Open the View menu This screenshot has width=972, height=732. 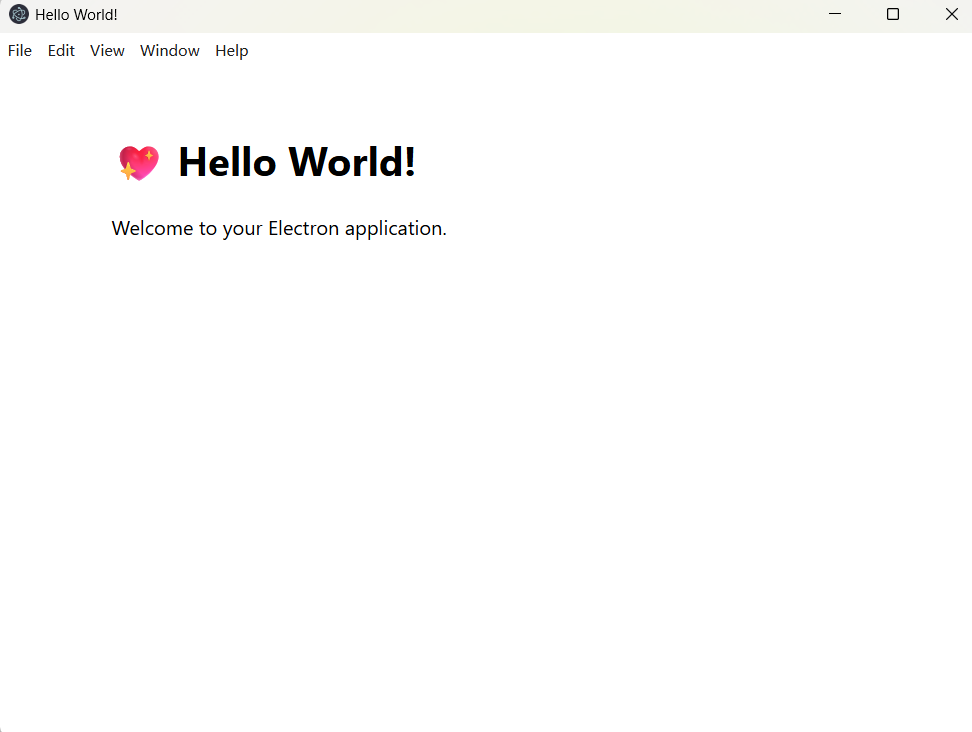[107, 51]
